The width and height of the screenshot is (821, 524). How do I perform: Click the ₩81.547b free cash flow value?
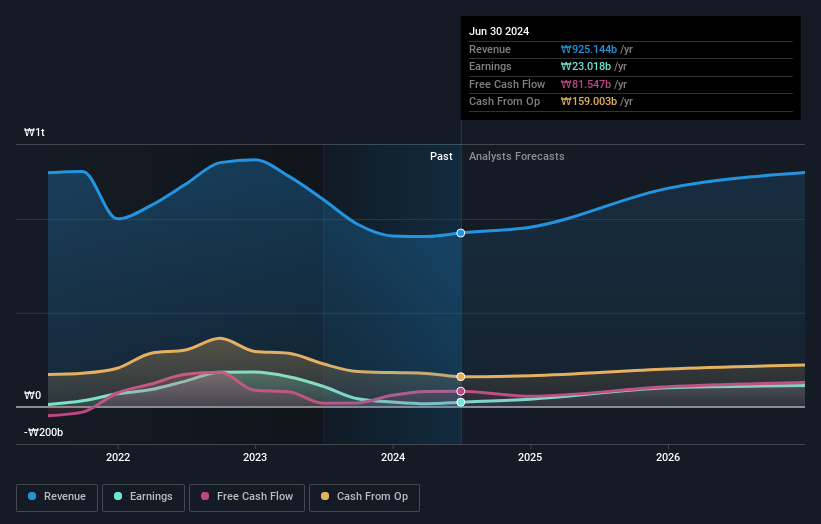pyautogui.click(x=585, y=84)
